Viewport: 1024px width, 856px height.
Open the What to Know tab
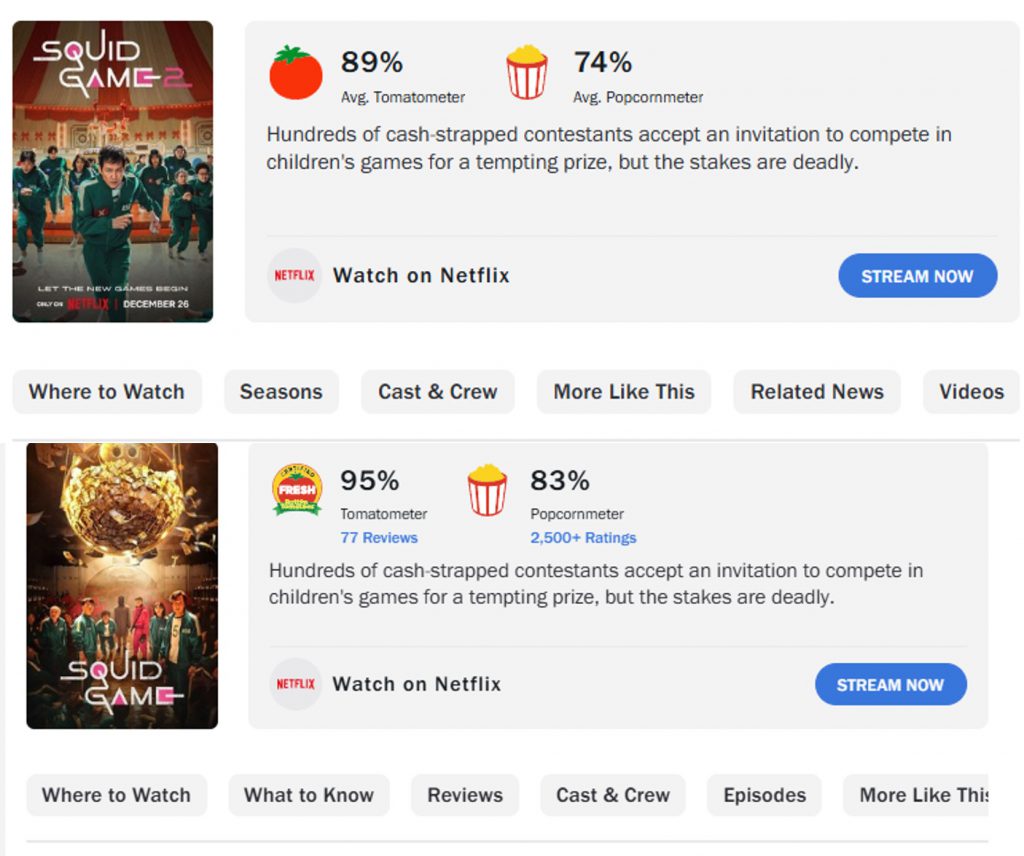pyautogui.click(x=309, y=795)
